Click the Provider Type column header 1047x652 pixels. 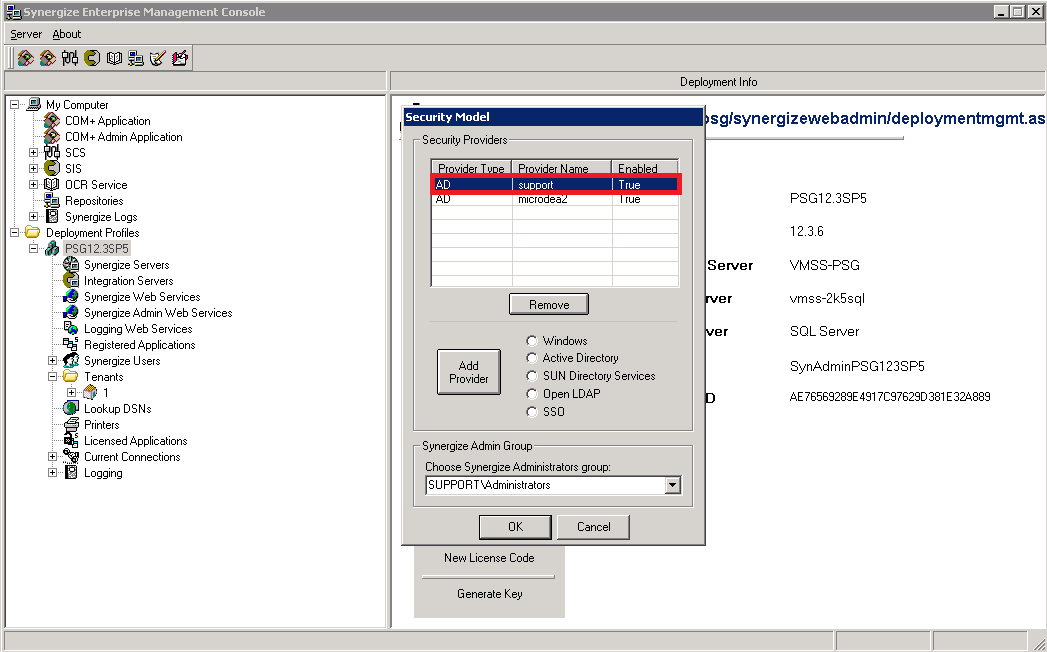(x=471, y=168)
